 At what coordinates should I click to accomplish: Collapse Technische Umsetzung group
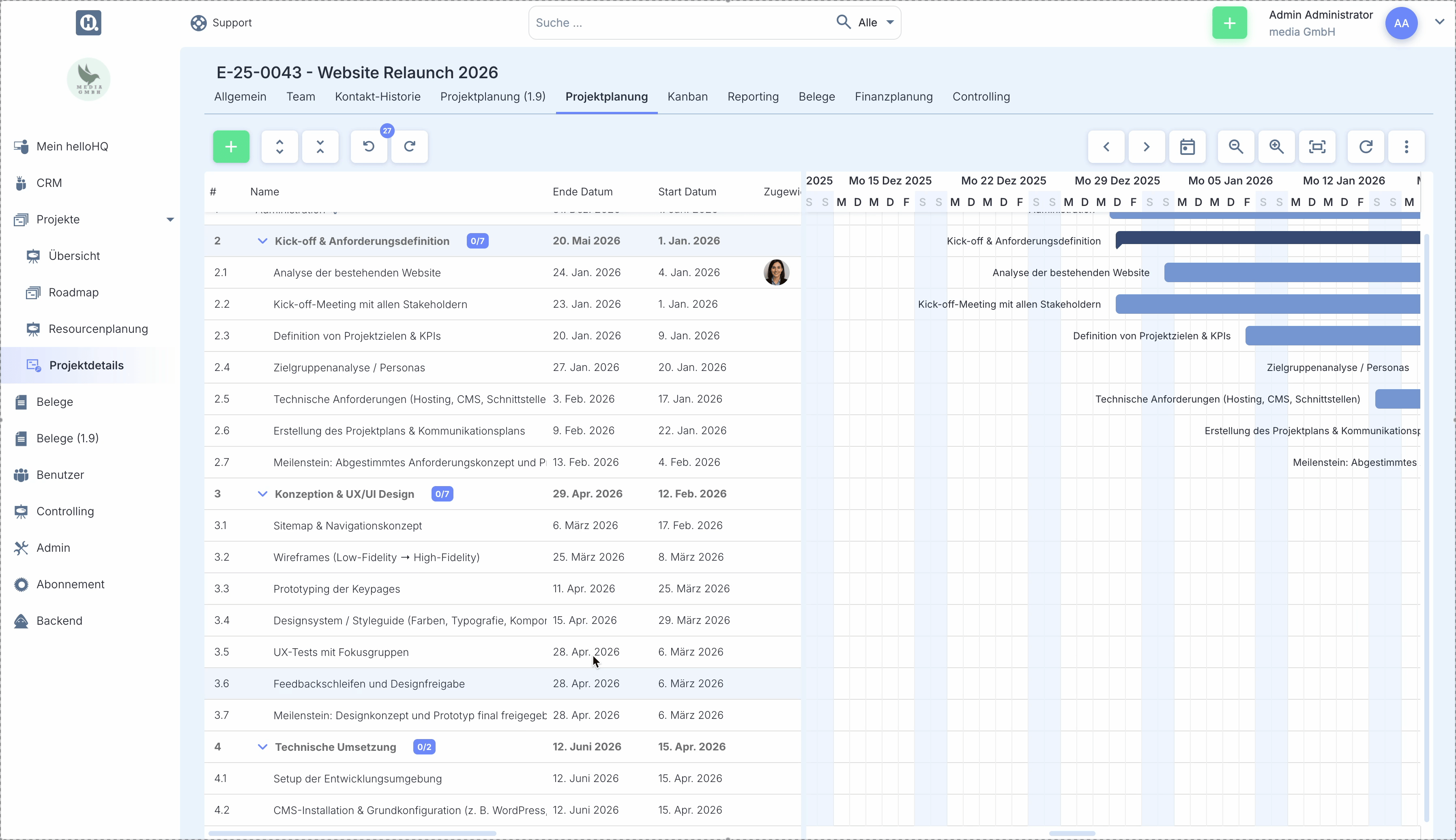(x=262, y=747)
